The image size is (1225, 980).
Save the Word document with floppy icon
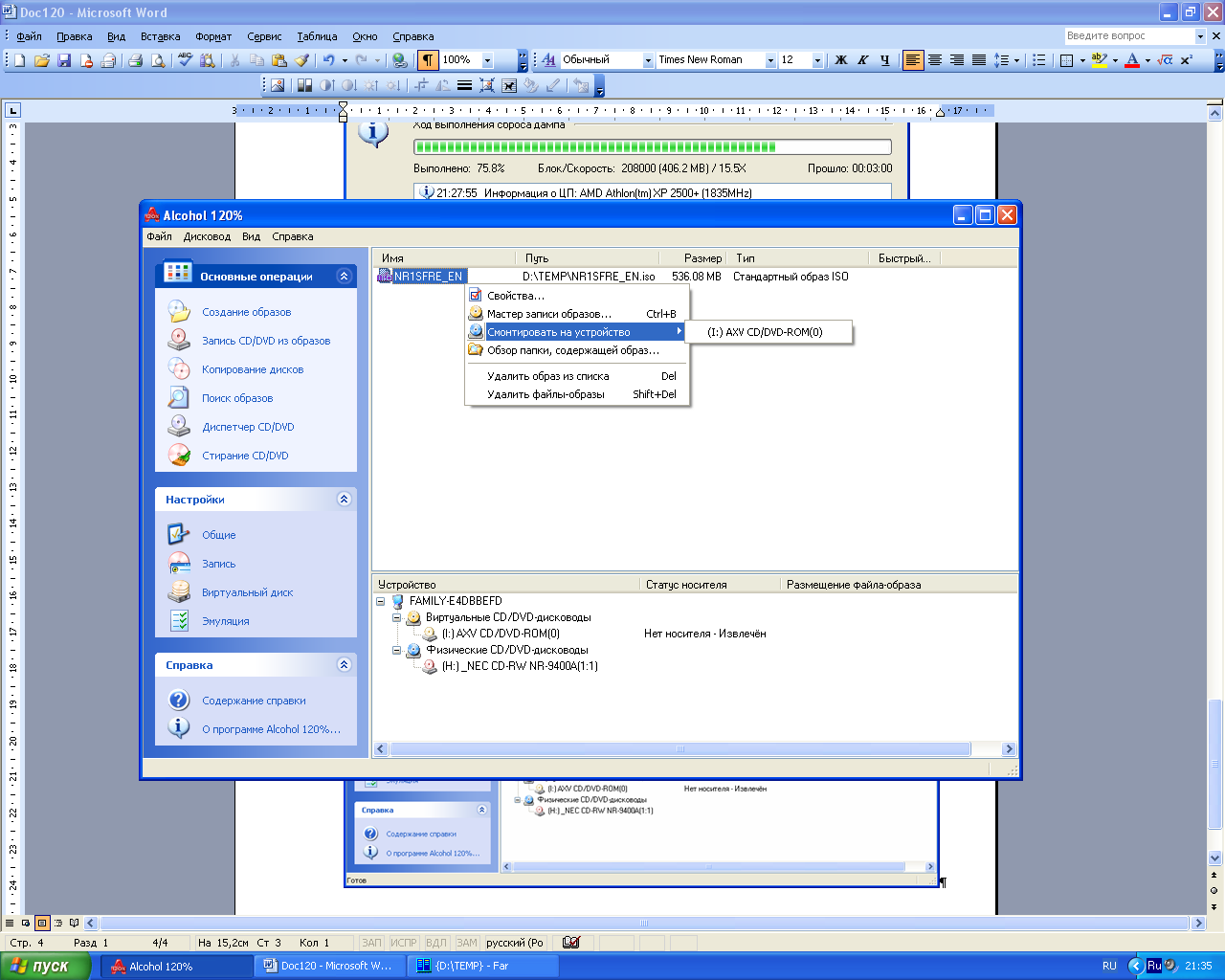(x=64, y=59)
